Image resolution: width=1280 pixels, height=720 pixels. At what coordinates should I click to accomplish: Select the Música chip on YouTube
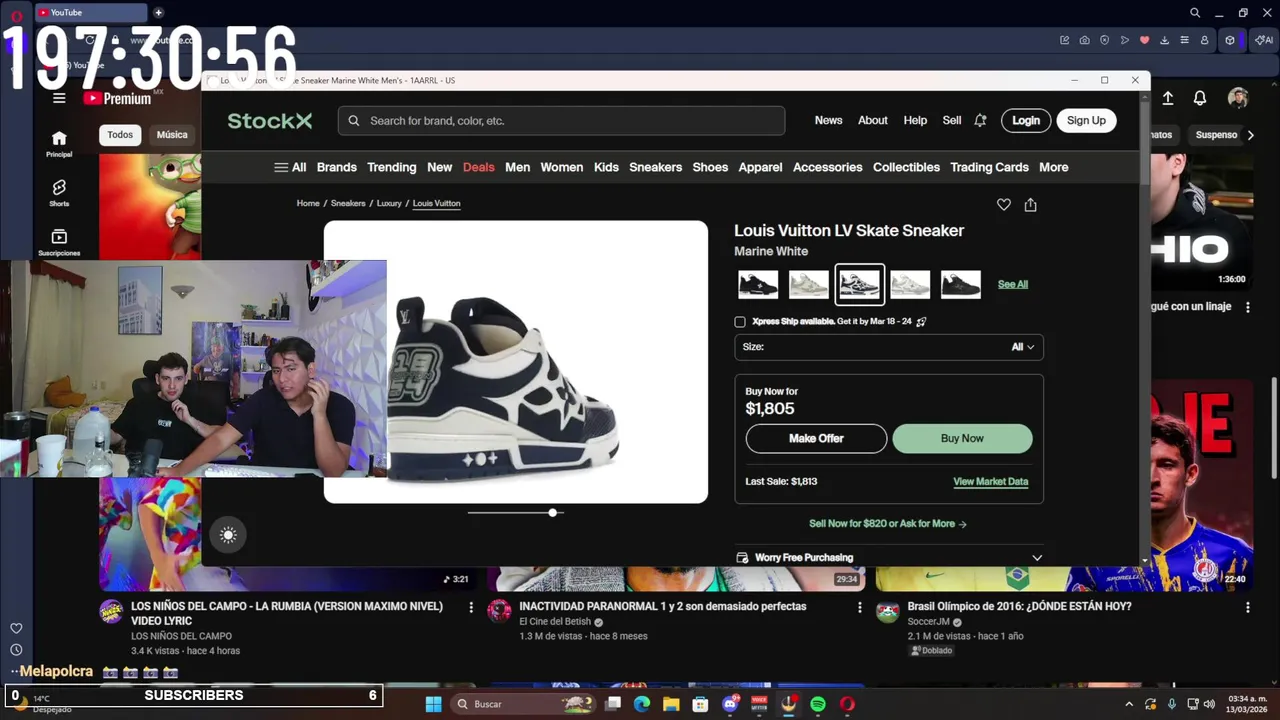[x=172, y=135]
